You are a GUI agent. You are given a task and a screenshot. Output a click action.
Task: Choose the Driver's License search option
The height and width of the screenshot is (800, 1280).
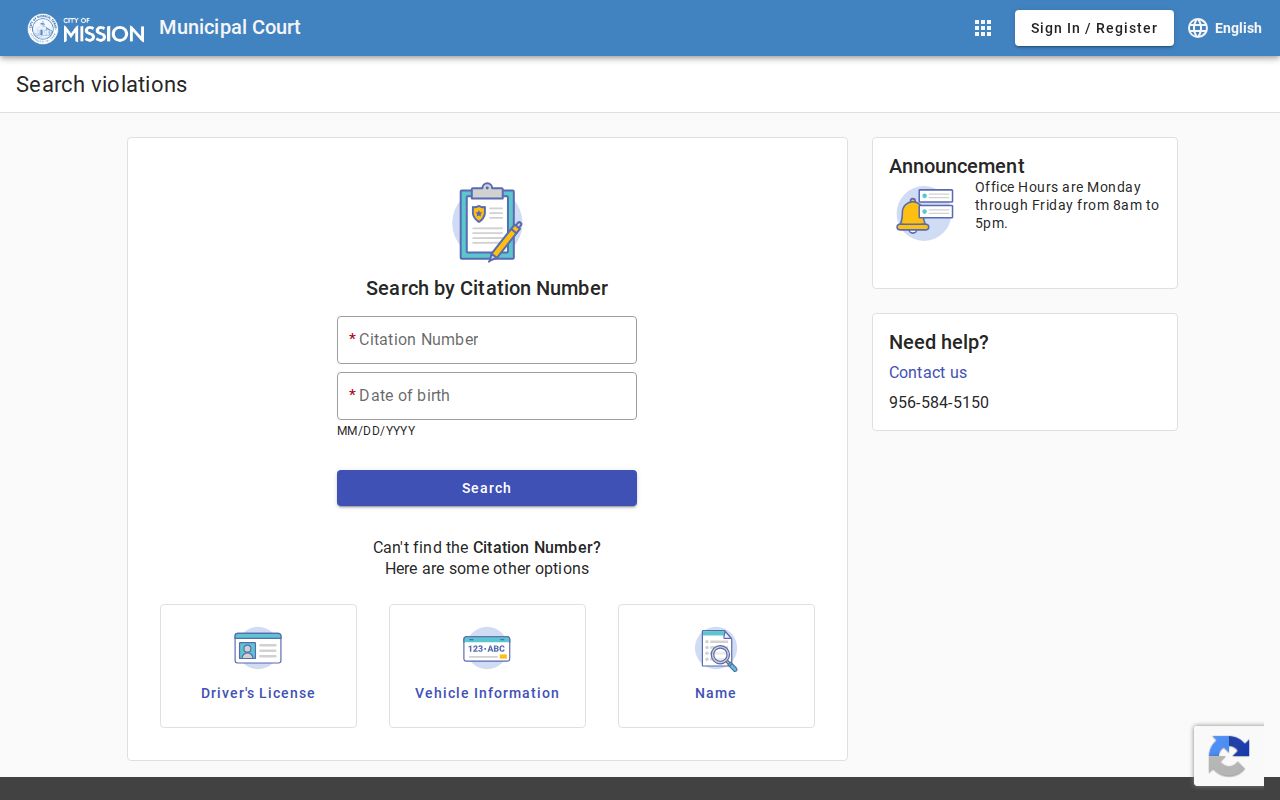[258, 666]
